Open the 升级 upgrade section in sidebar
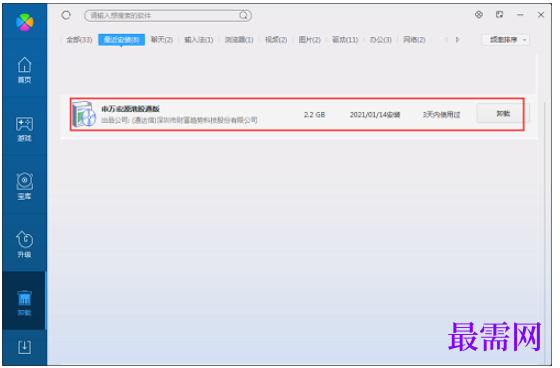This screenshot has width=560, height=368. 24,244
